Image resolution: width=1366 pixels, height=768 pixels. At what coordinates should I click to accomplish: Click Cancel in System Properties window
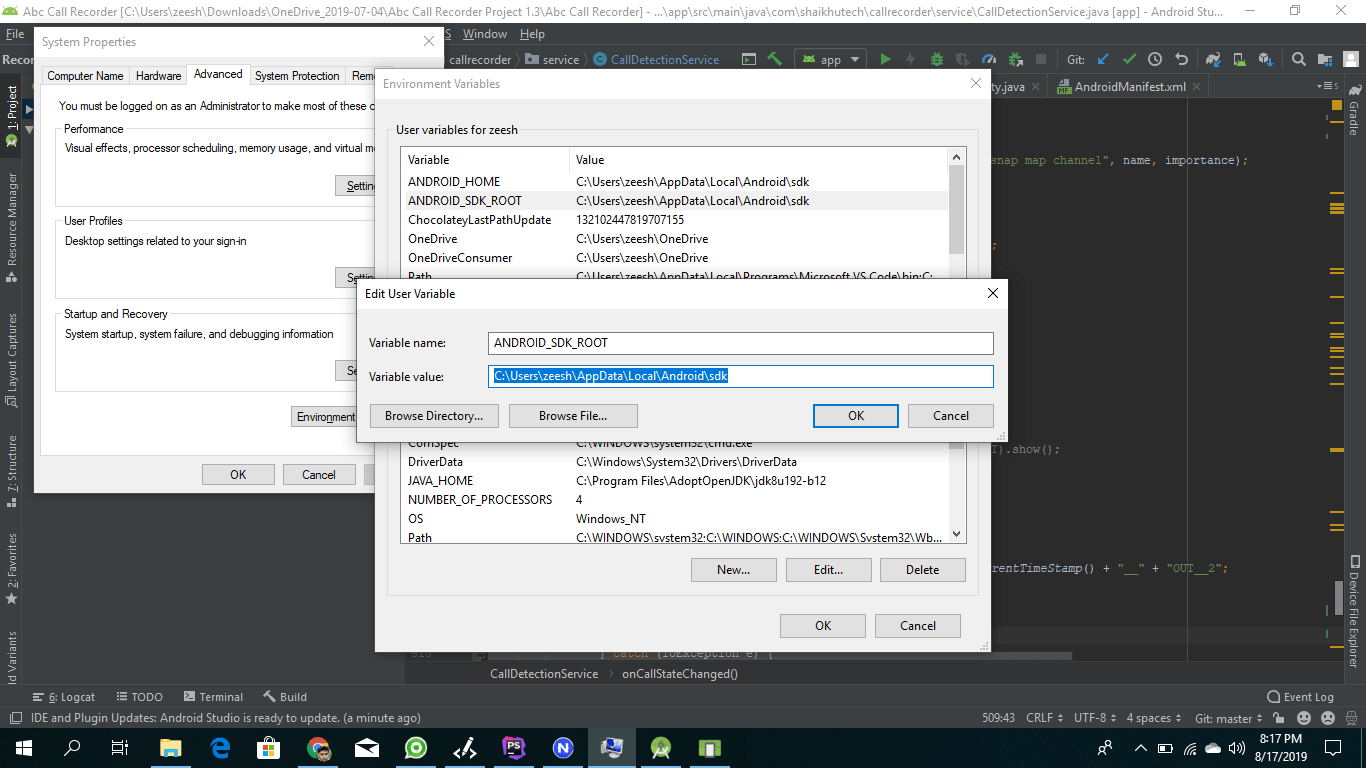319,475
